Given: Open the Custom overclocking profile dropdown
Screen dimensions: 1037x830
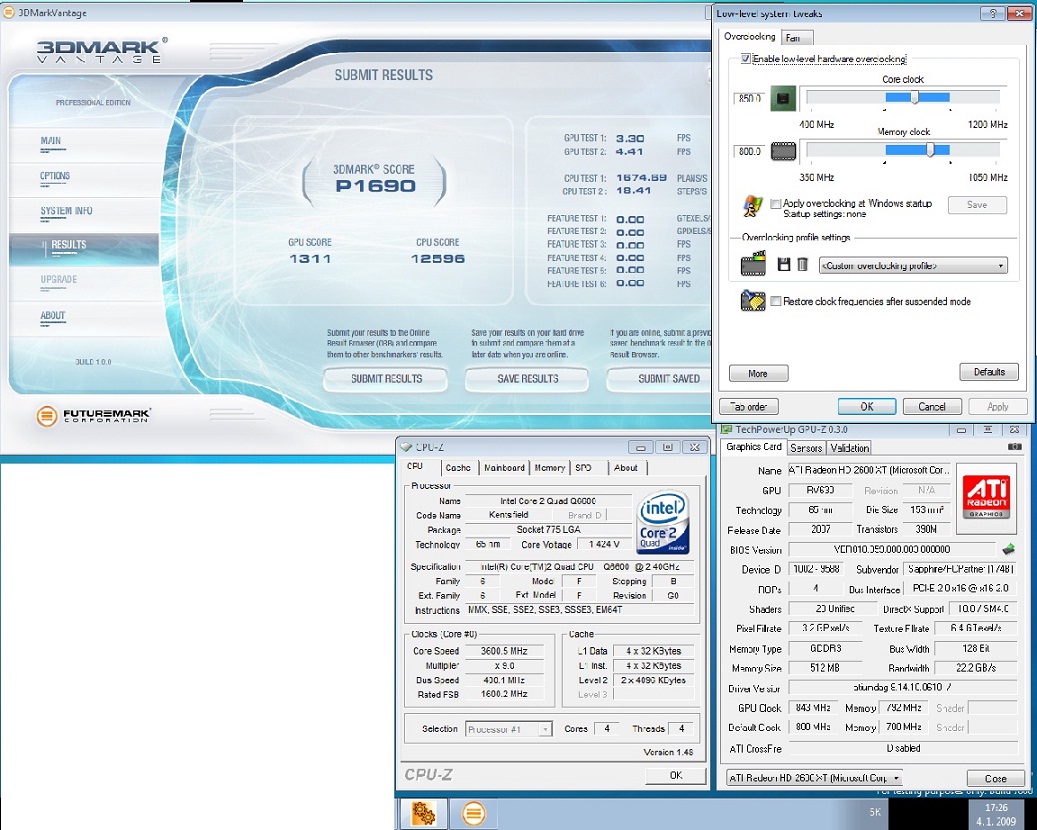Looking at the screenshot, I should 913,266.
